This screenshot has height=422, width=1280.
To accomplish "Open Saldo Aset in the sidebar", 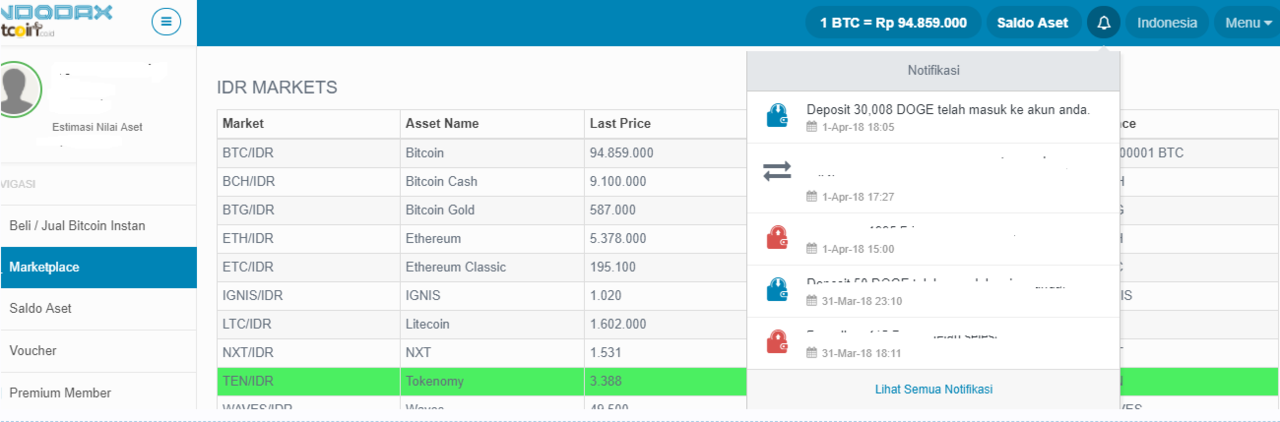I will point(98,309).
